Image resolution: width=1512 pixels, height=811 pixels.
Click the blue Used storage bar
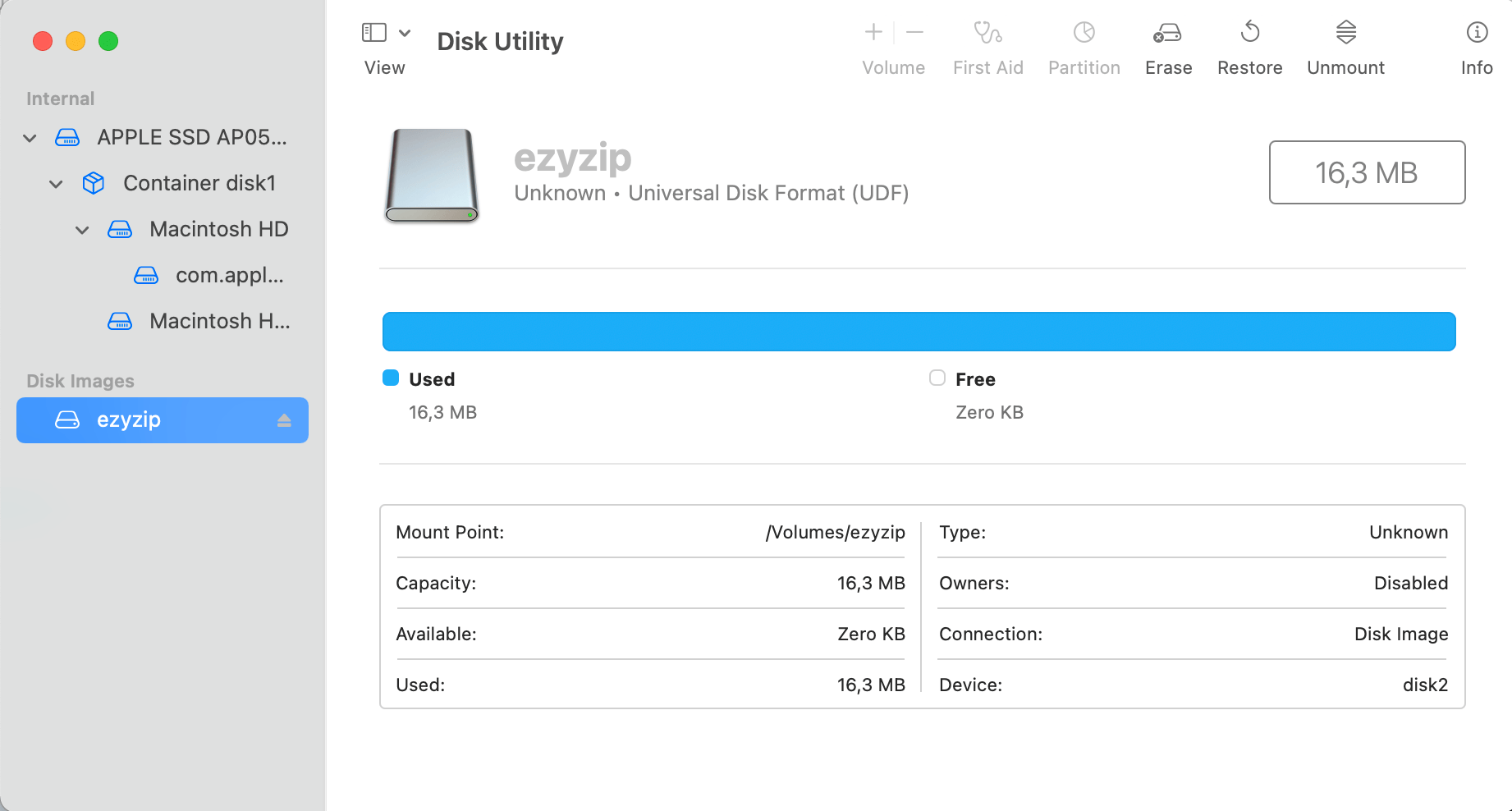tap(918, 331)
